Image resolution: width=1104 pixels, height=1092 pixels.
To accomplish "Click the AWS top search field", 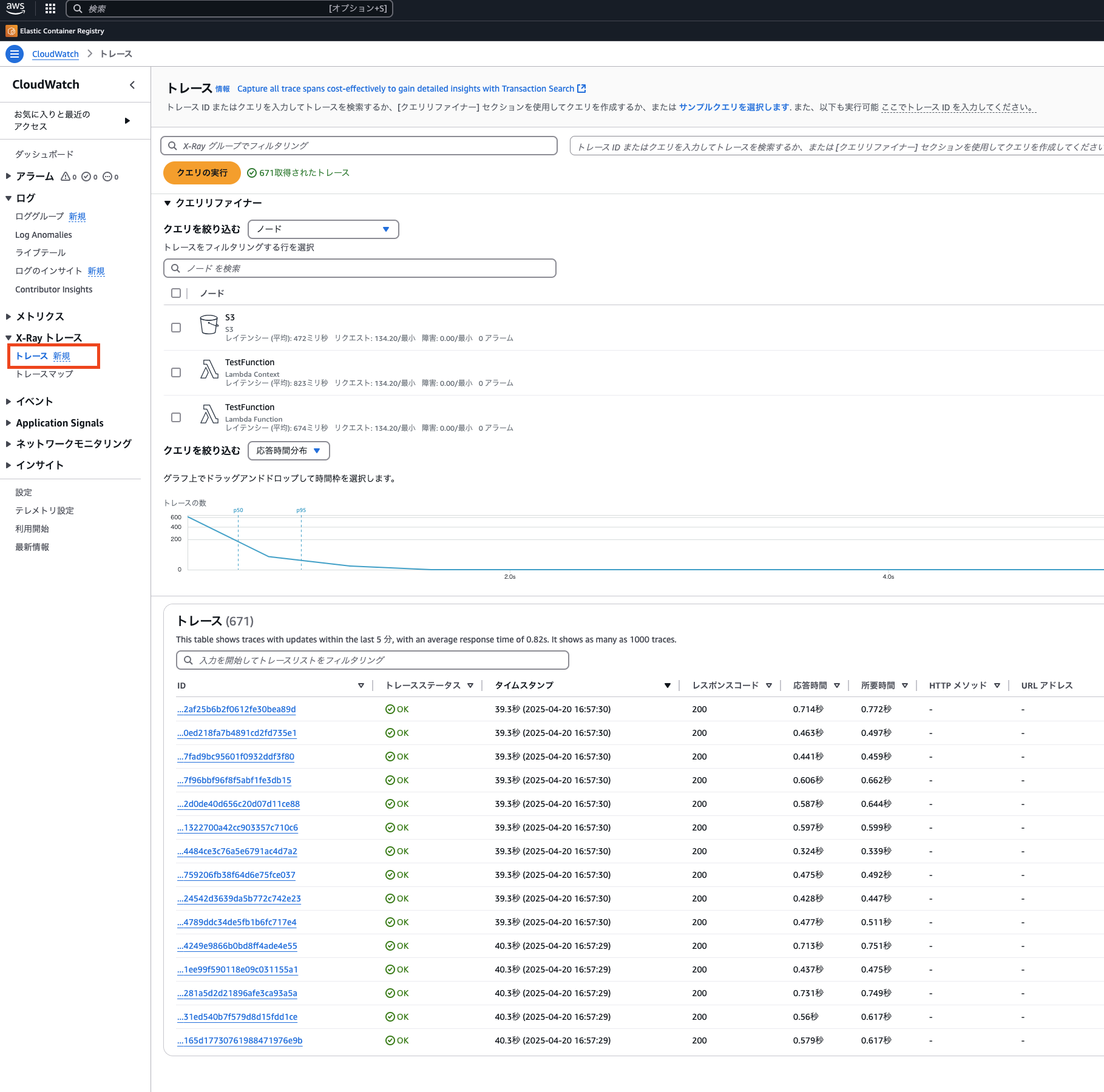I will [x=229, y=8].
